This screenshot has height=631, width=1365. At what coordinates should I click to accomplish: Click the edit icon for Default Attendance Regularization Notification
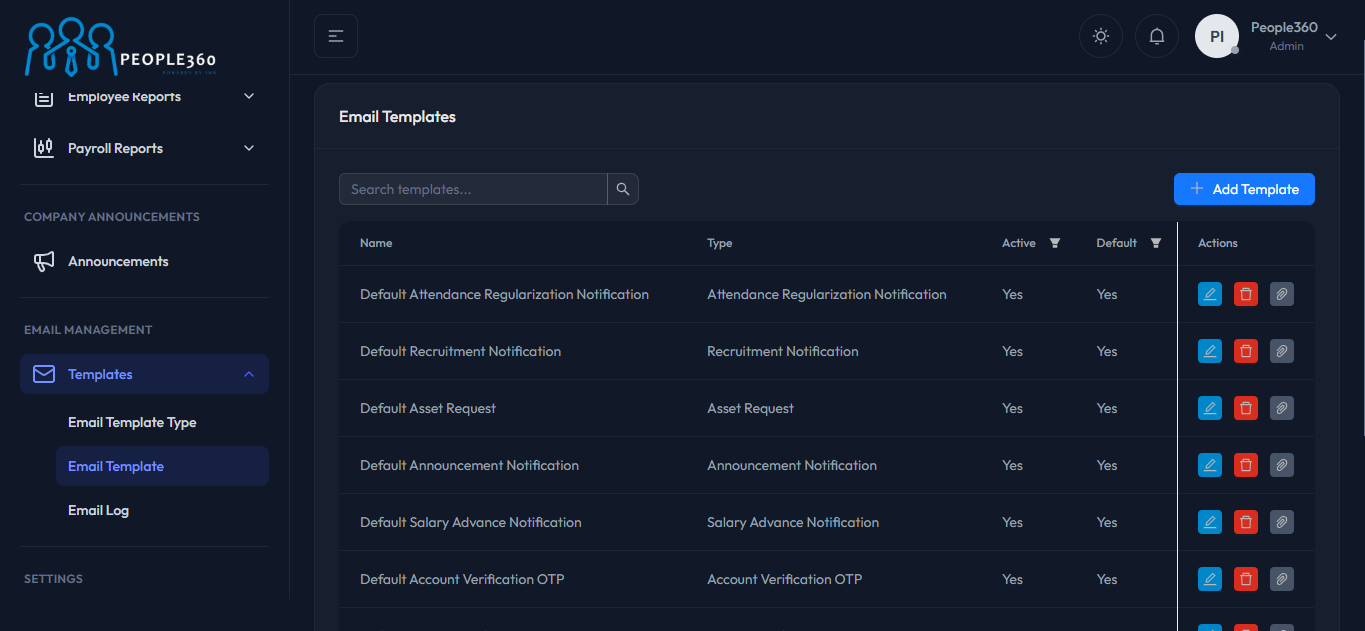pos(1209,294)
